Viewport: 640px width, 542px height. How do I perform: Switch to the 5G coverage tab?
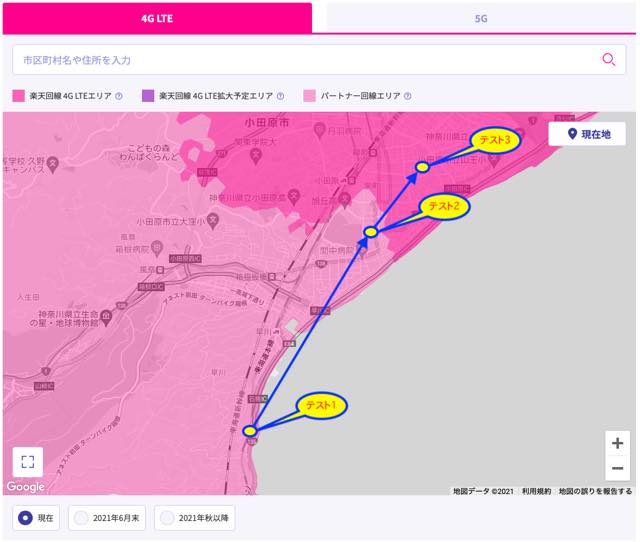point(481,18)
